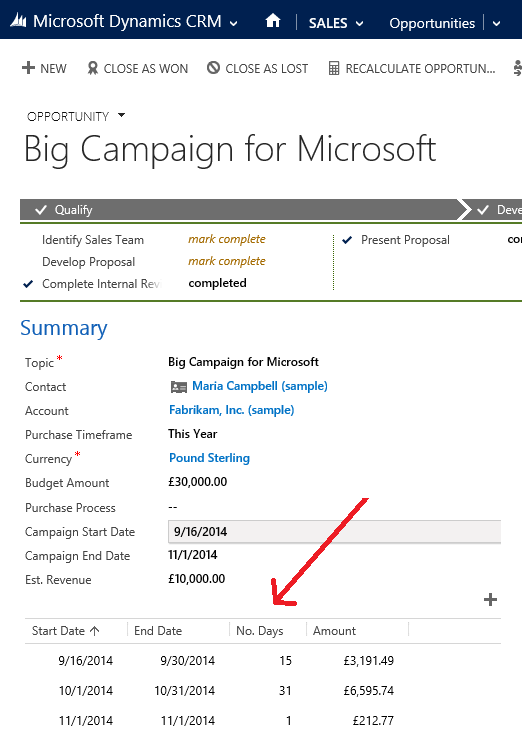Open the Fabrikam, Inc. (sample) account link

point(232,410)
